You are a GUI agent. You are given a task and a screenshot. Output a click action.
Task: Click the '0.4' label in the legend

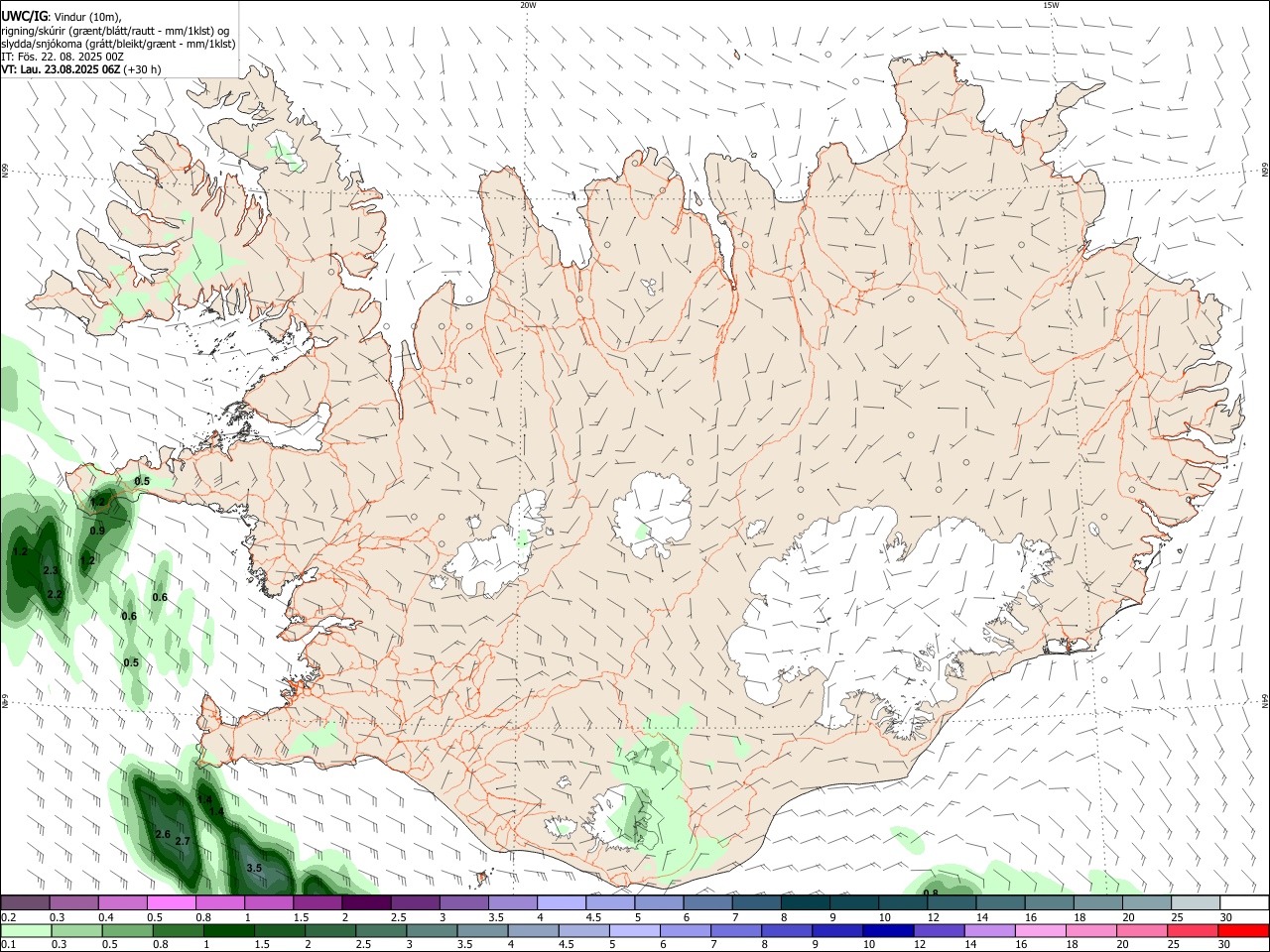pos(106,917)
